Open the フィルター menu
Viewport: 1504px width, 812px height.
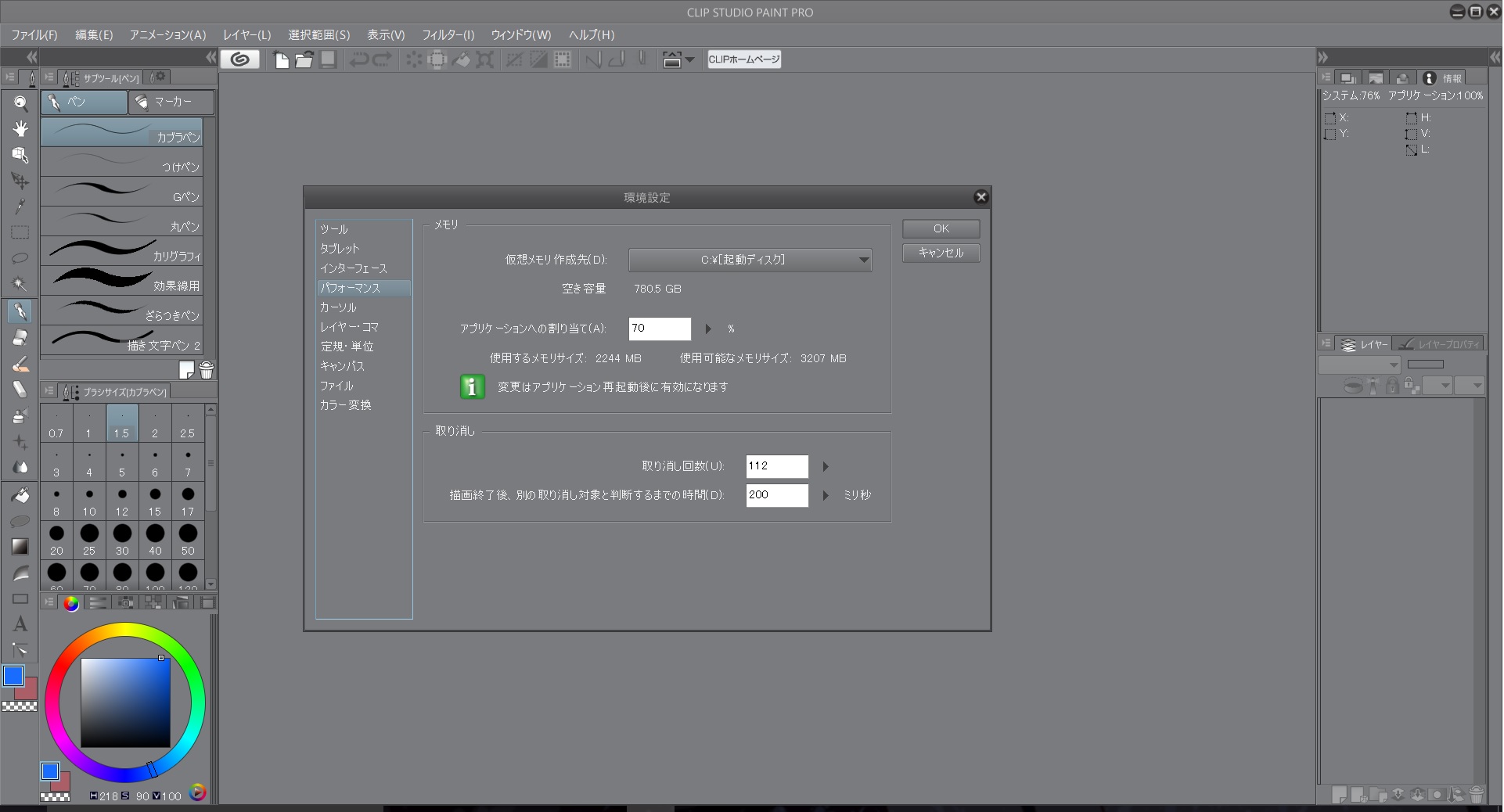pyautogui.click(x=448, y=35)
